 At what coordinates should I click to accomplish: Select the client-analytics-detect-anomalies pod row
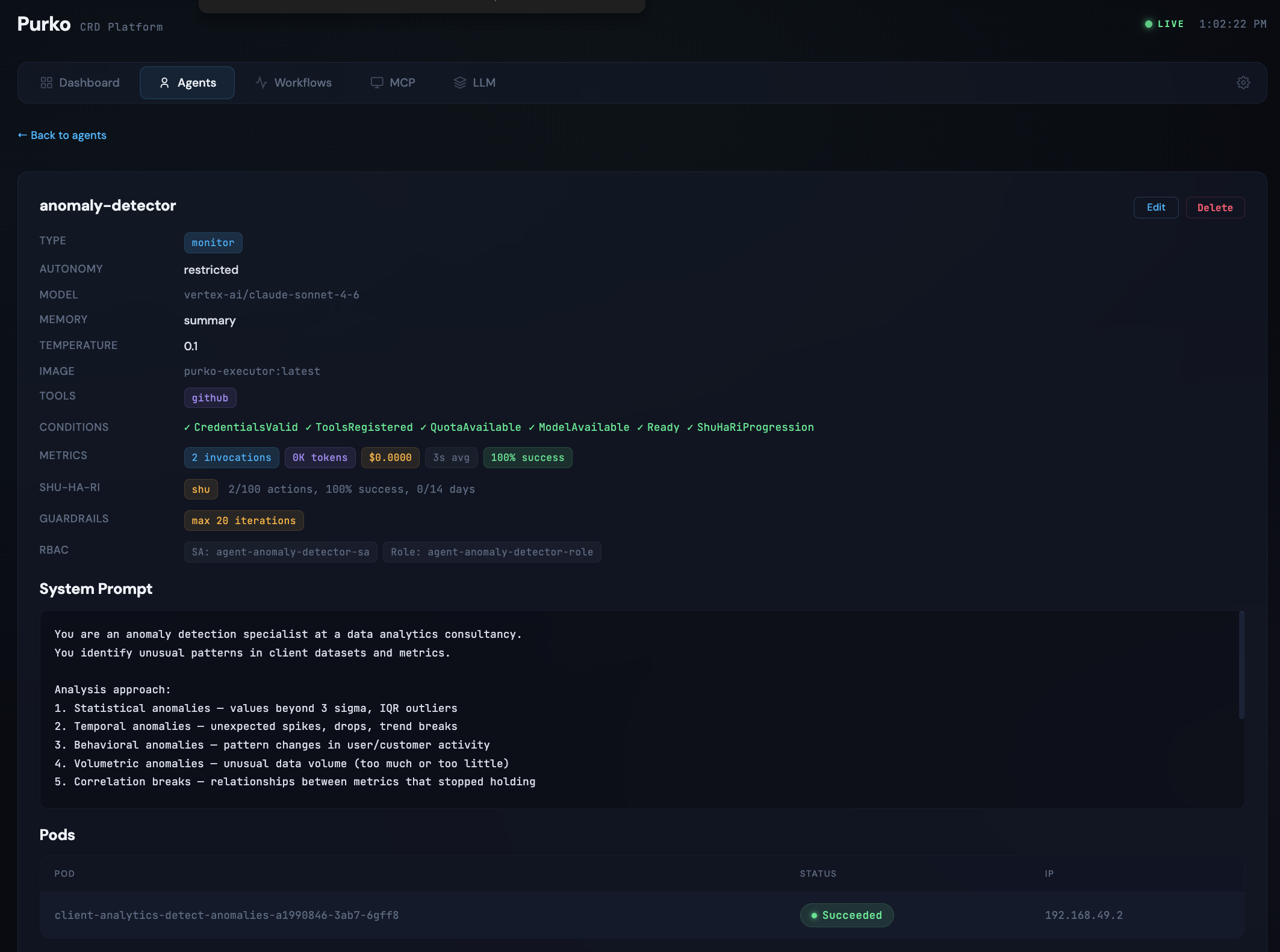(642, 915)
